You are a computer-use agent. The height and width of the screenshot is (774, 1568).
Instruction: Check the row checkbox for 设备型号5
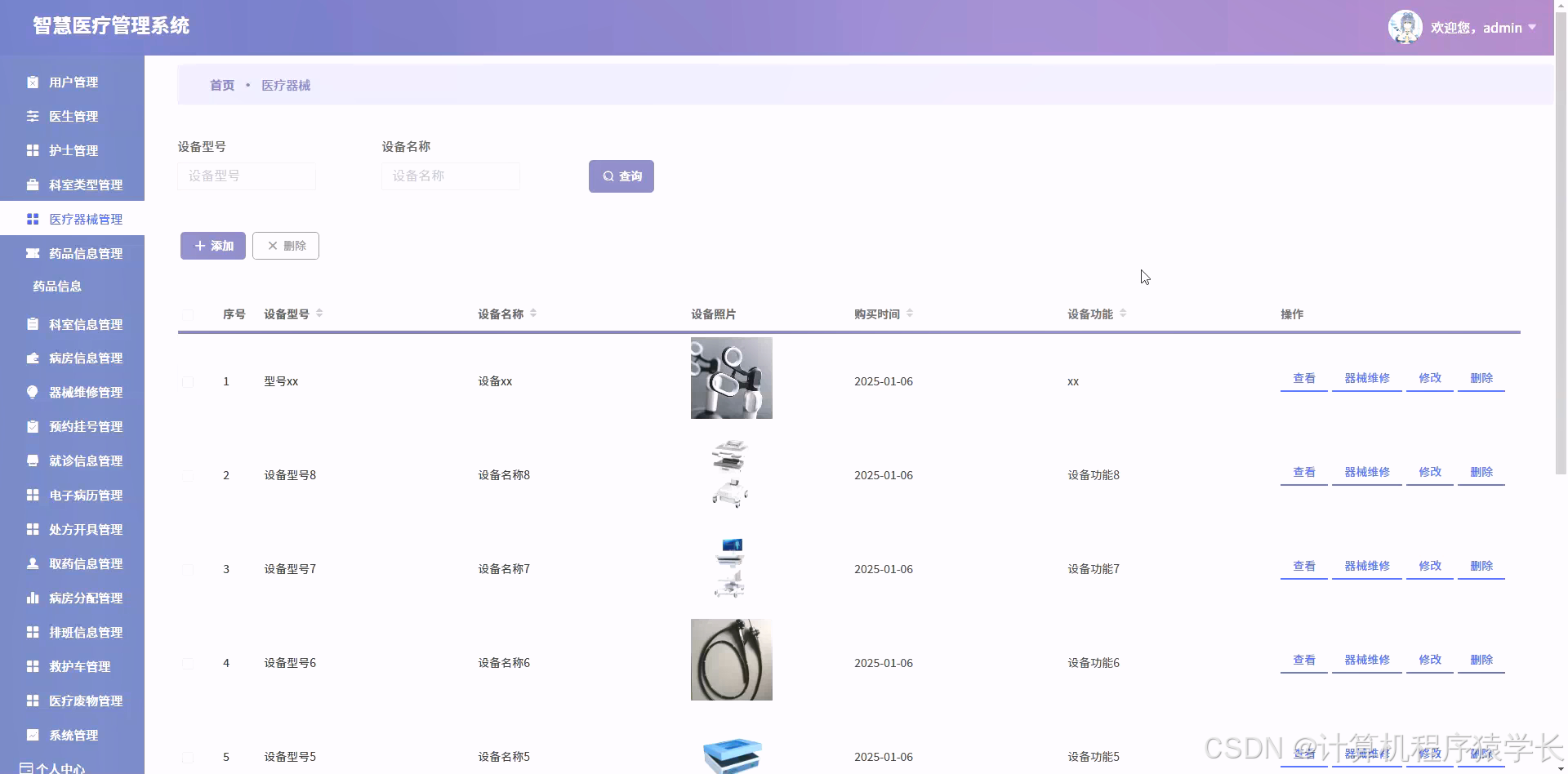pos(188,758)
